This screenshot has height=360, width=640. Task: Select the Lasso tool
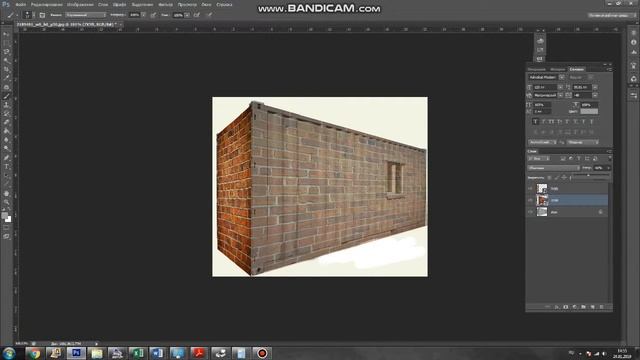pyautogui.click(x=7, y=52)
